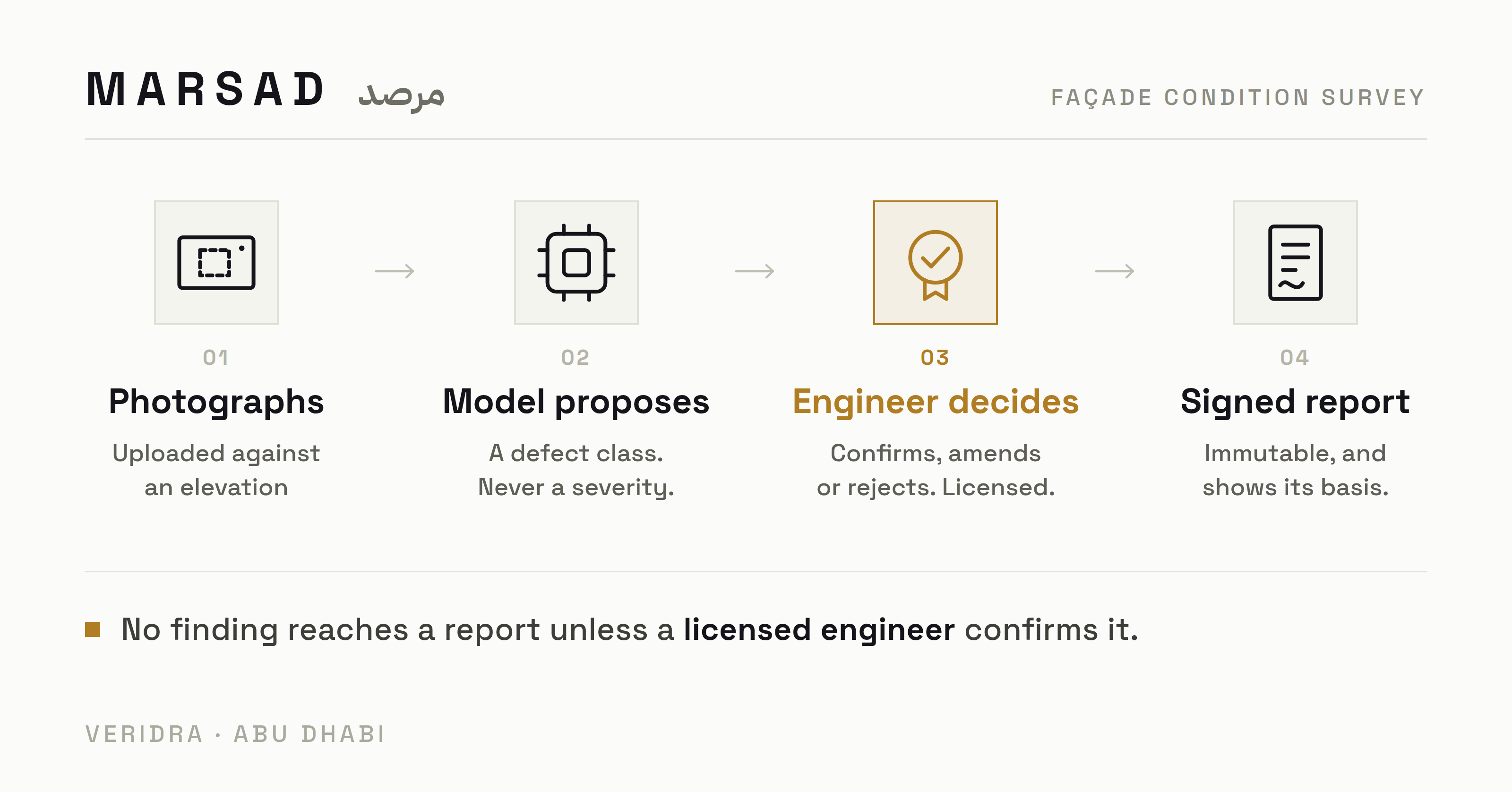Click the photograph frame icon tile
The image size is (1512, 792).
tap(216, 262)
